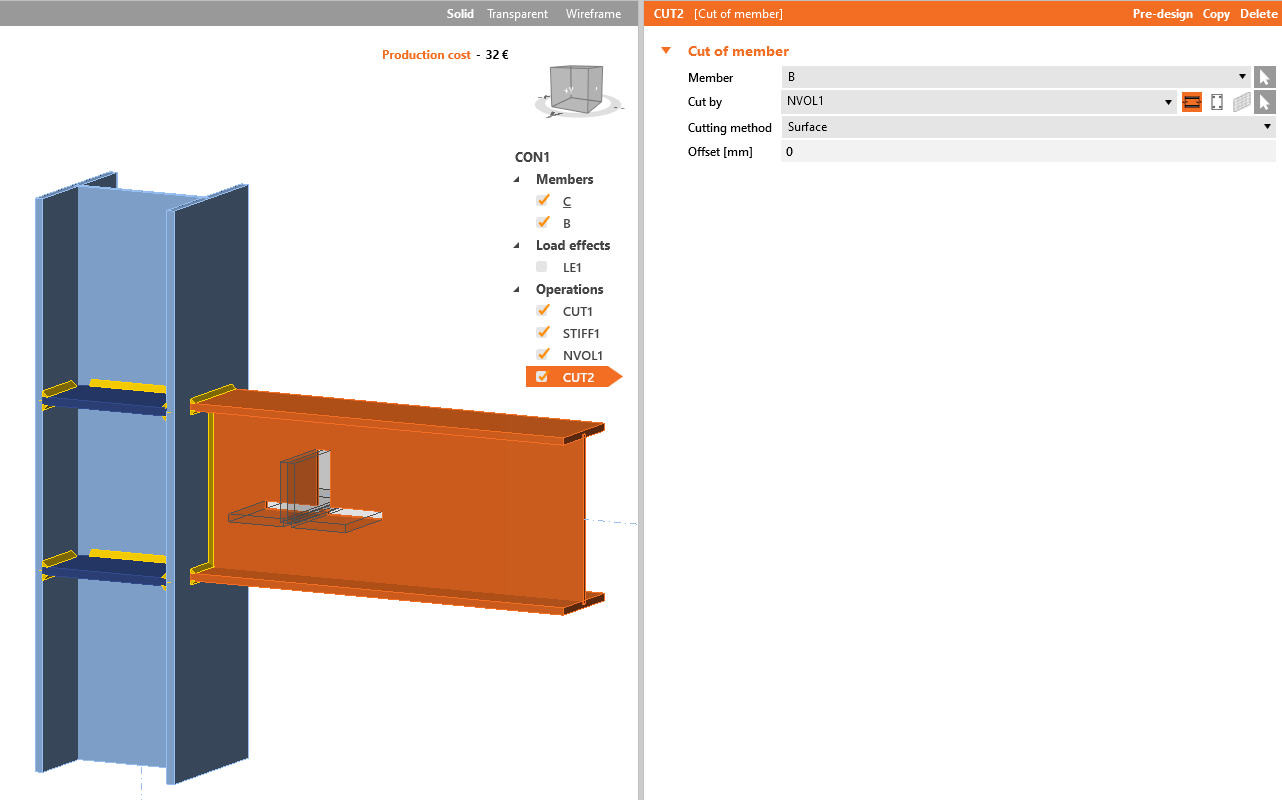Screen dimensions: 1282x800
Task: Open the Cut by dropdown showing NVOL1
Action: 978,102
